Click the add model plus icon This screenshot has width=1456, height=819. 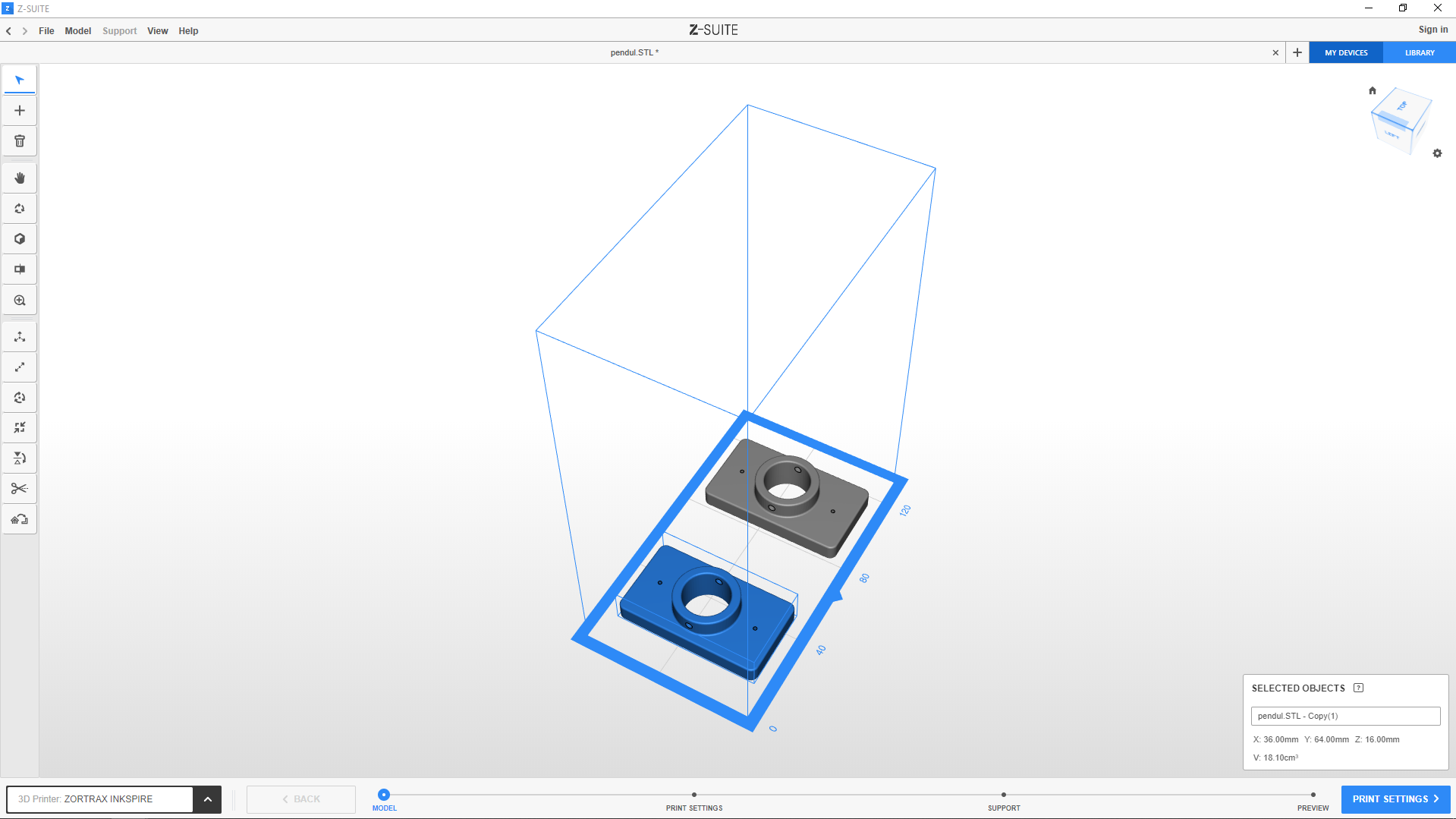(x=20, y=111)
